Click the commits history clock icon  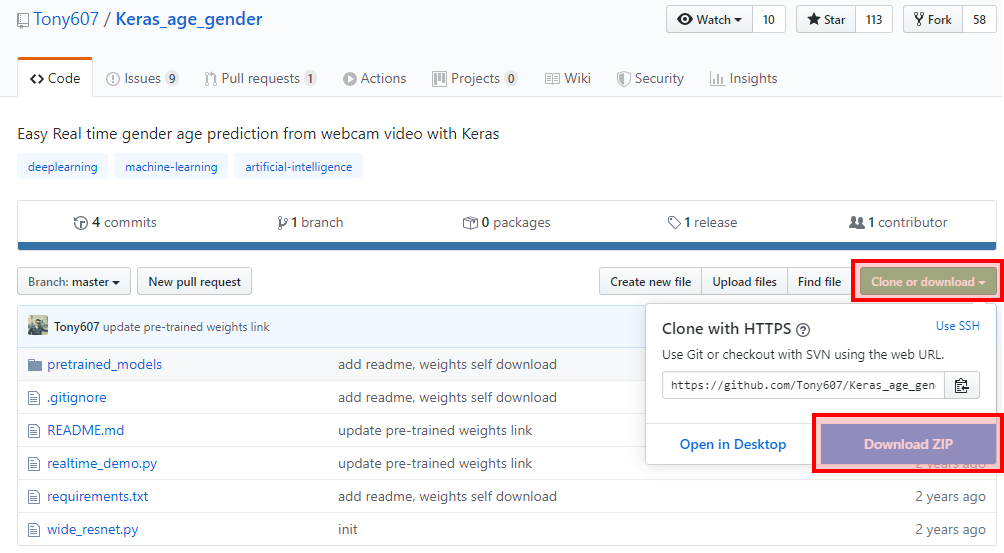pyautogui.click(x=81, y=223)
